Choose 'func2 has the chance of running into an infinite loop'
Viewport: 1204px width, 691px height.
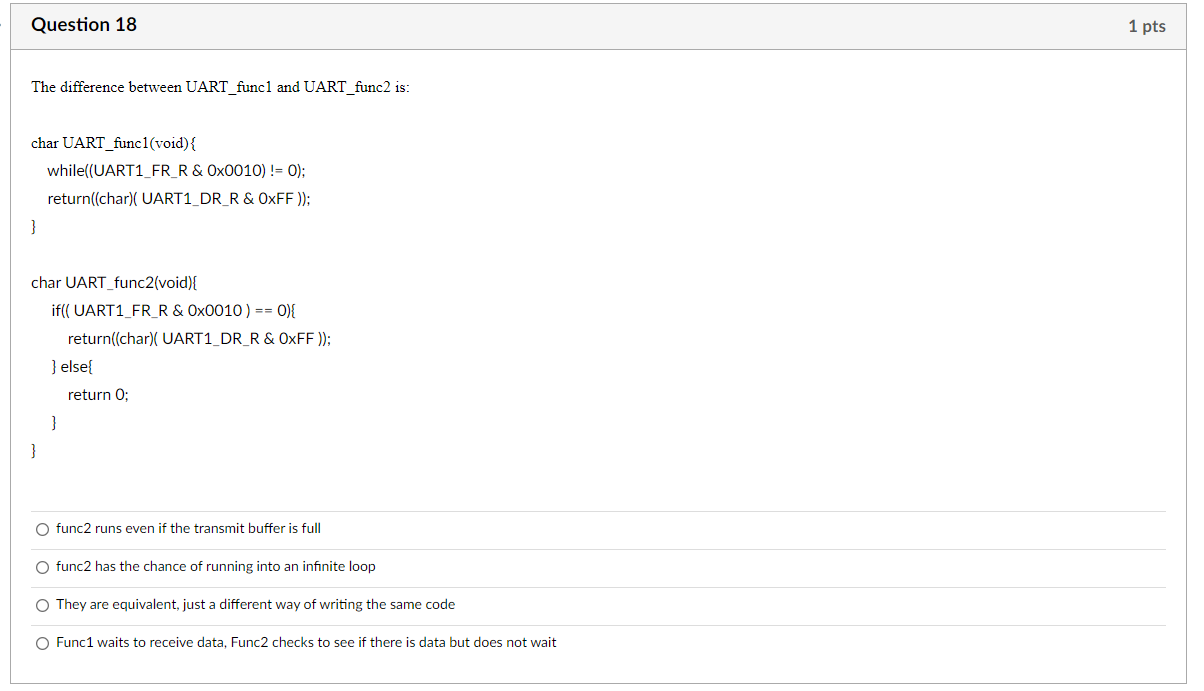point(42,566)
